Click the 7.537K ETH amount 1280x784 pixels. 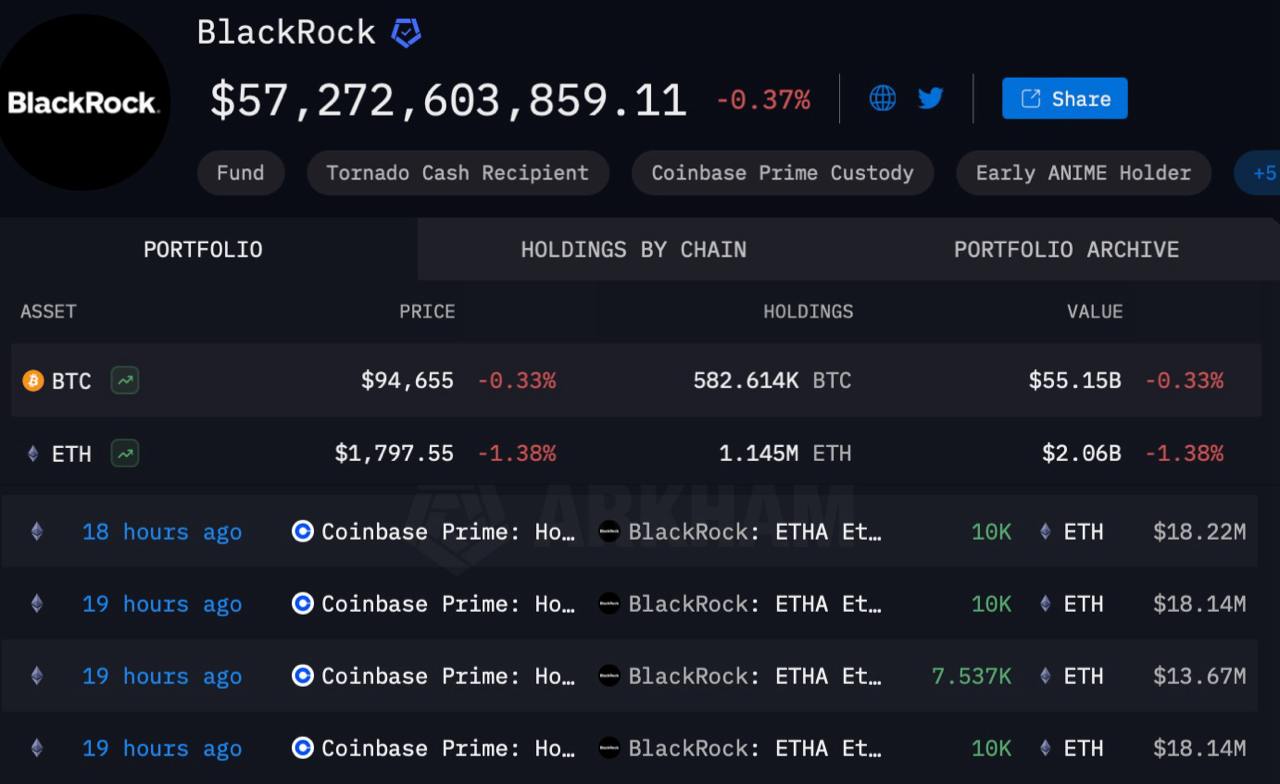[x=971, y=676]
